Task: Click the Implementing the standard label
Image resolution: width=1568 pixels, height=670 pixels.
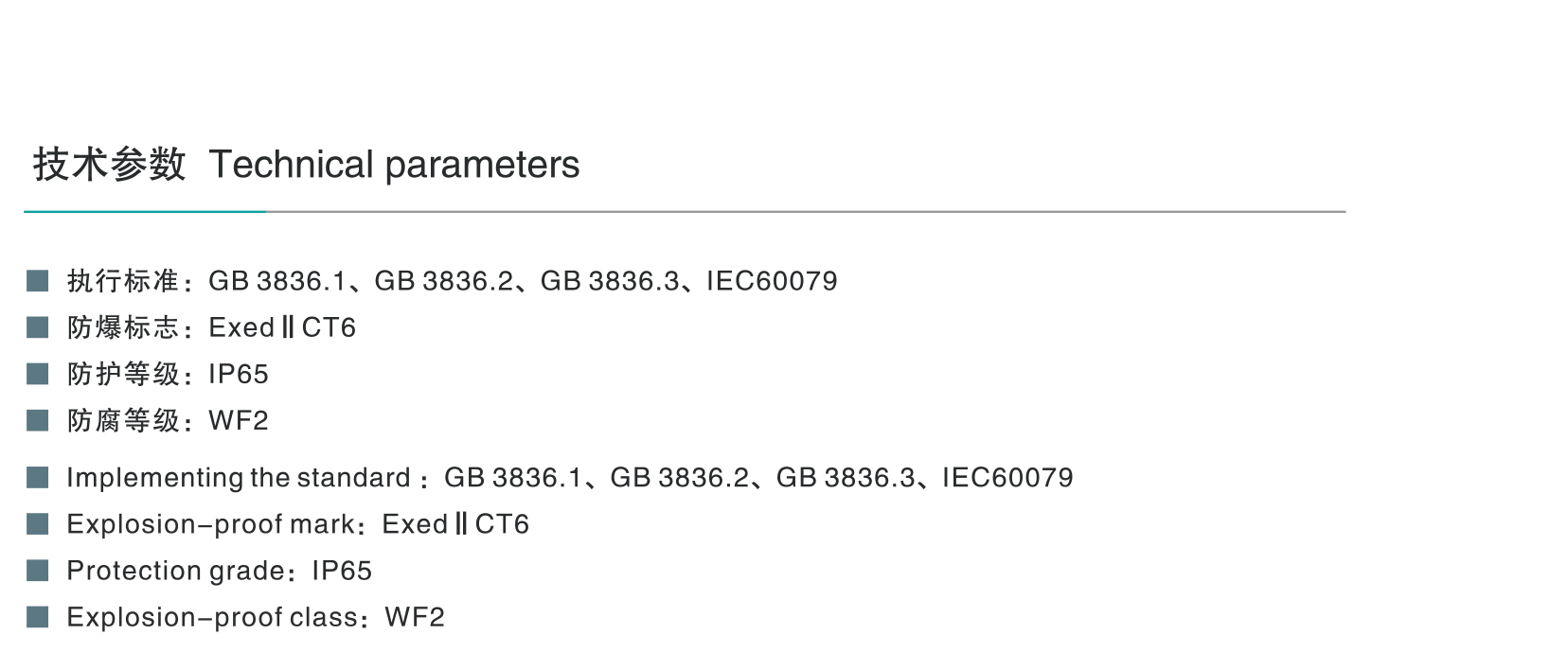Action: (x=239, y=478)
